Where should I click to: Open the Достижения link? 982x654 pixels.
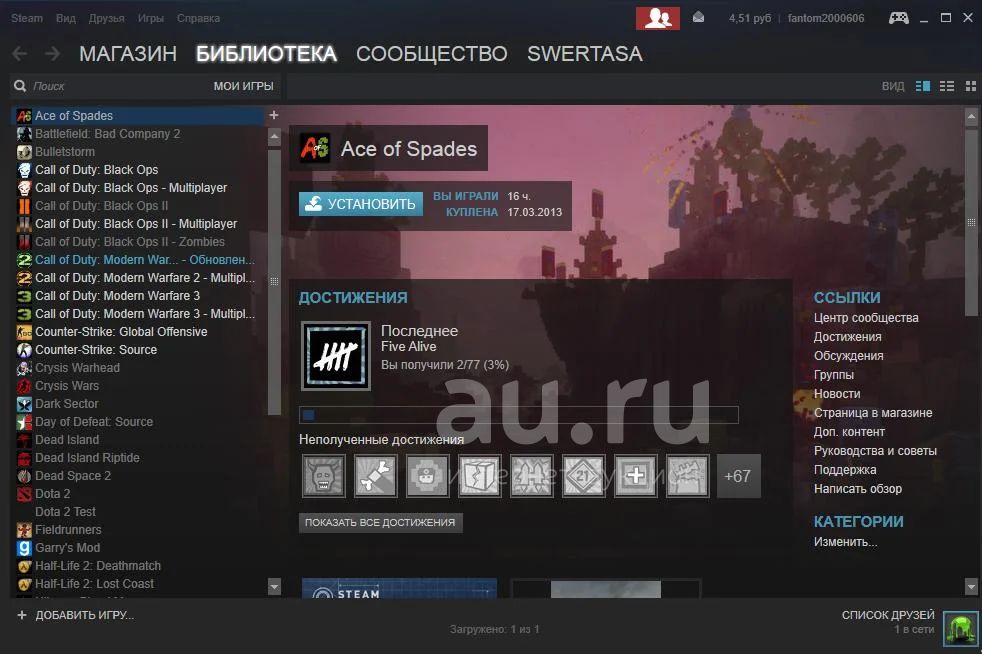847,337
